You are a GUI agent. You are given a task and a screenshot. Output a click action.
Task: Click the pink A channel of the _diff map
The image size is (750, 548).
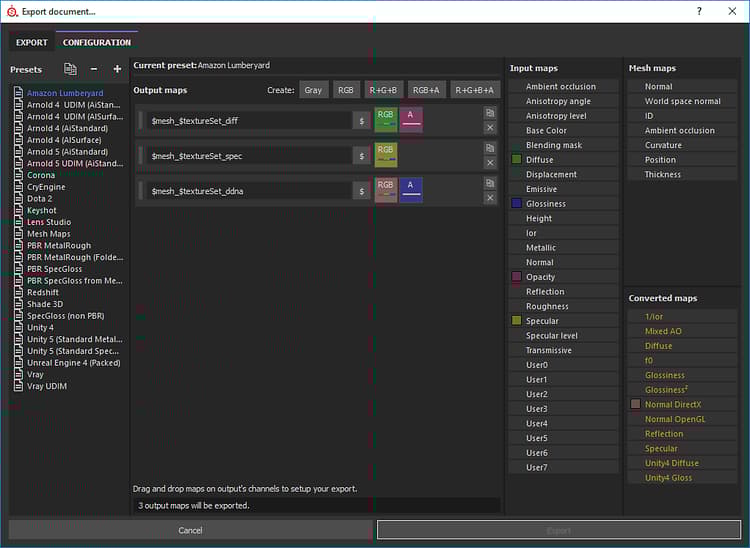point(410,120)
